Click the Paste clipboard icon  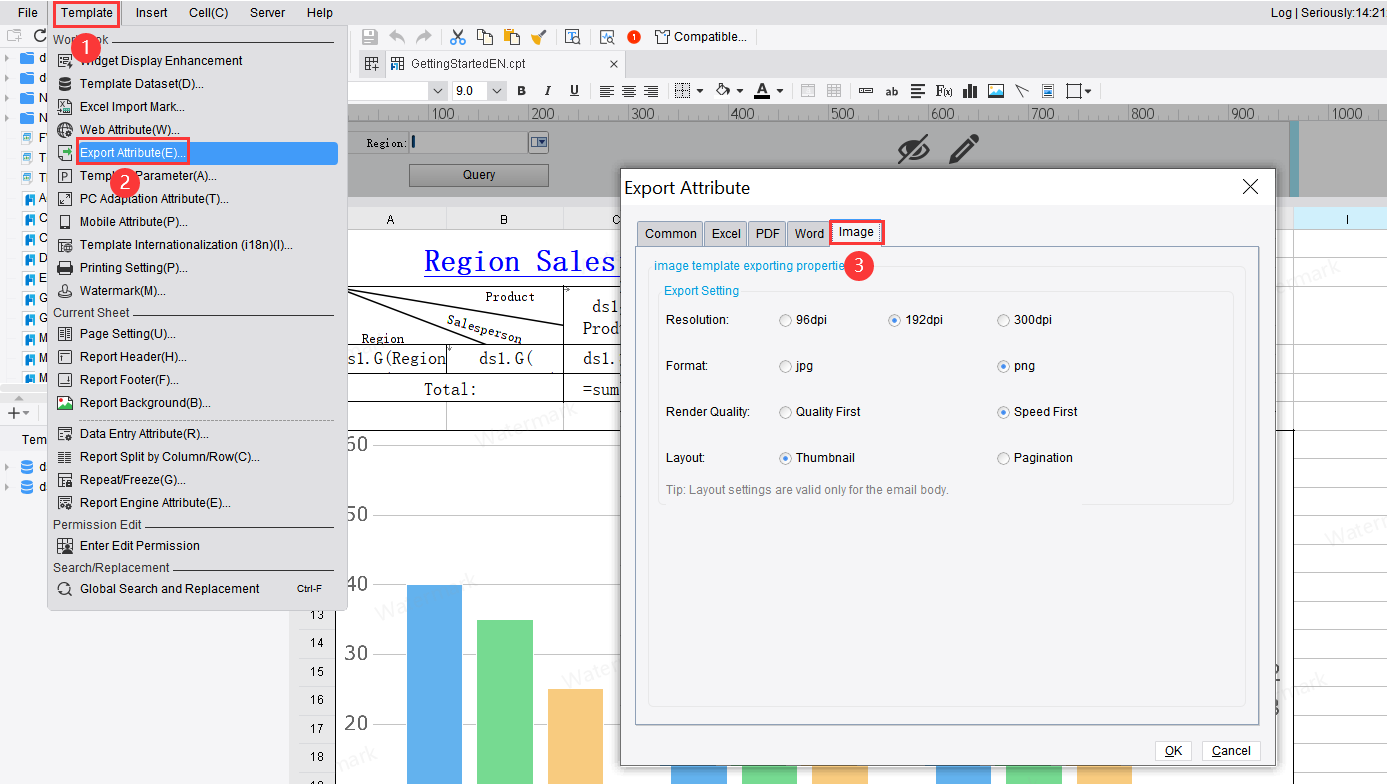click(x=511, y=37)
